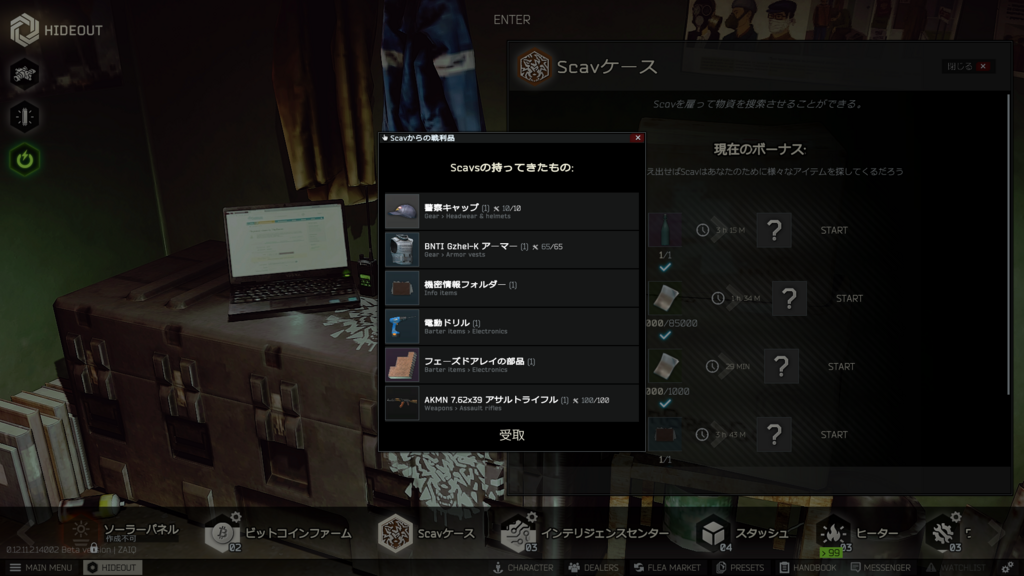Start the 29 min scav run

(841, 367)
